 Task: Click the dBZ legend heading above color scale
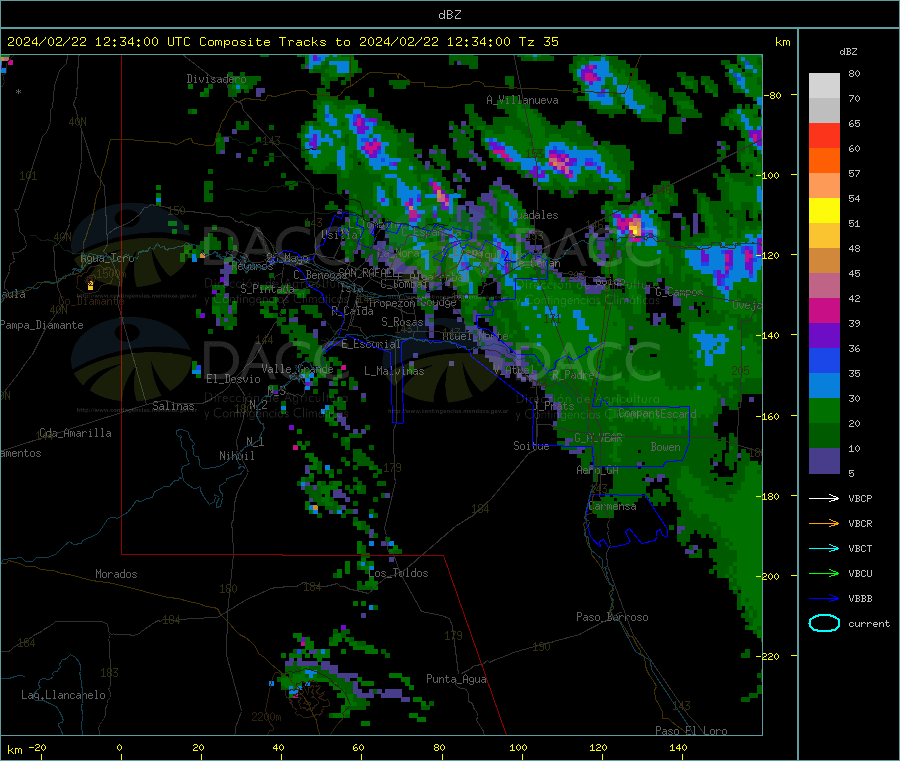[x=848, y=52]
